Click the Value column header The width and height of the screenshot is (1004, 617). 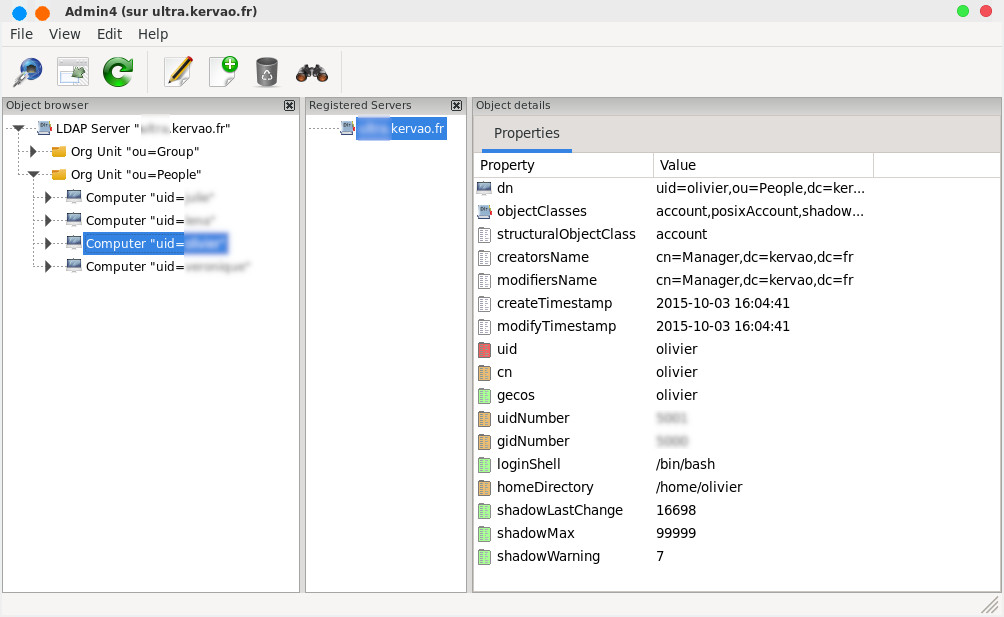coord(763,165)
